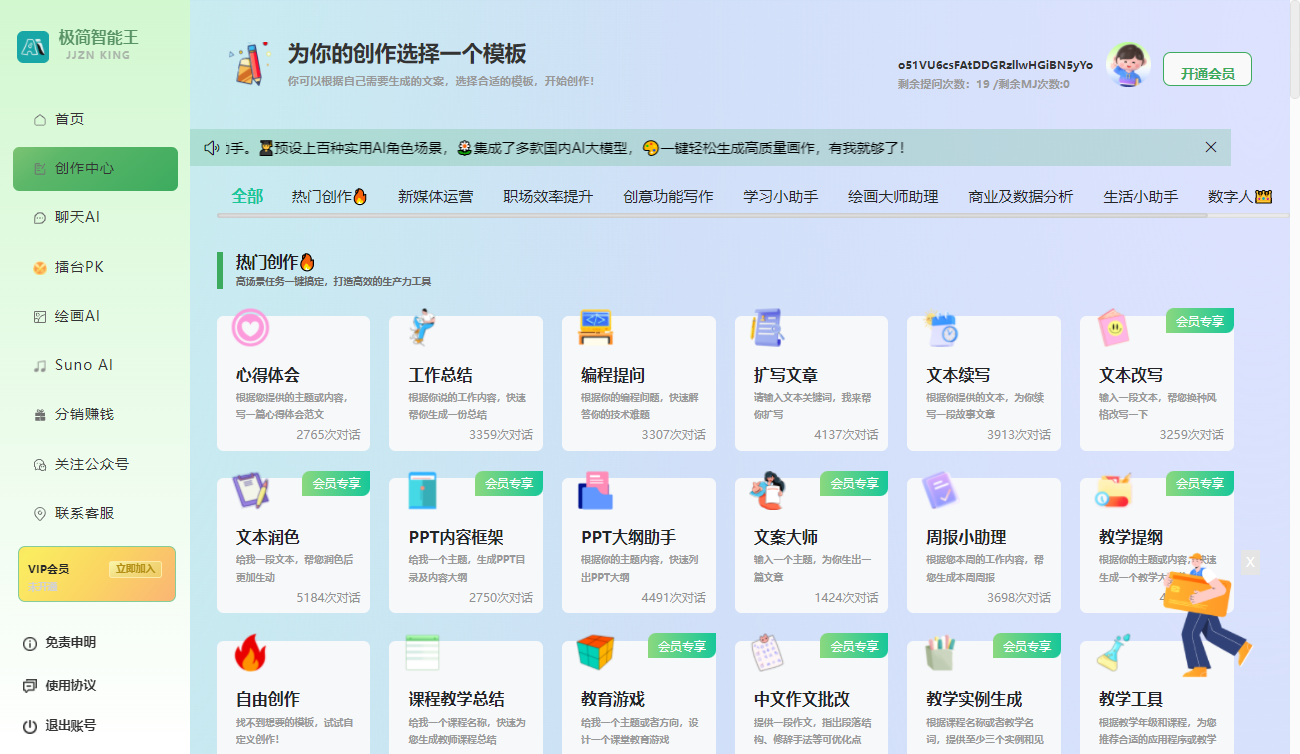Click the 联系客服 location pin icon

[x=40, y=514]
